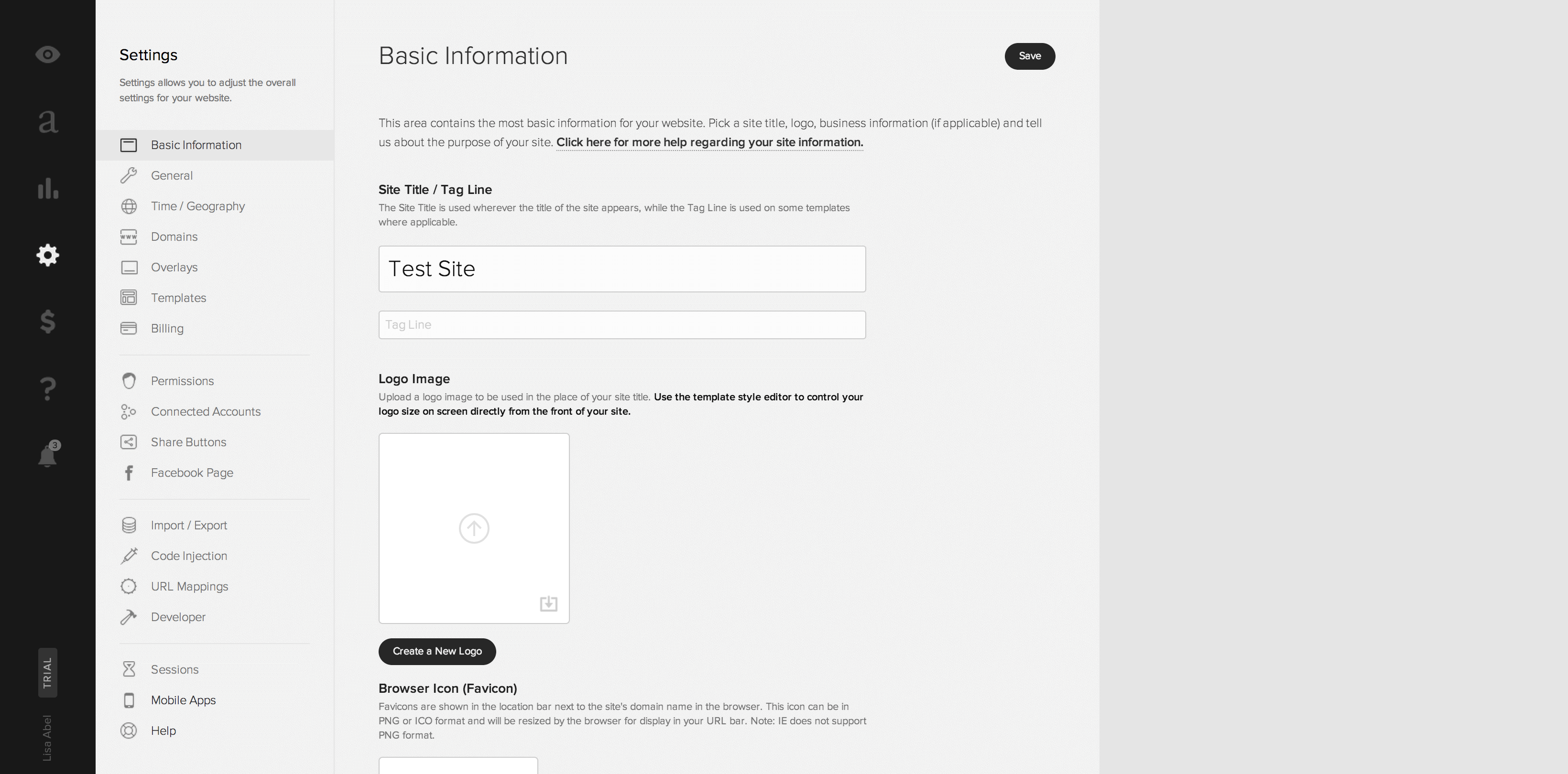
Task: Click the favicon upload box
Action: pos(458,765)
